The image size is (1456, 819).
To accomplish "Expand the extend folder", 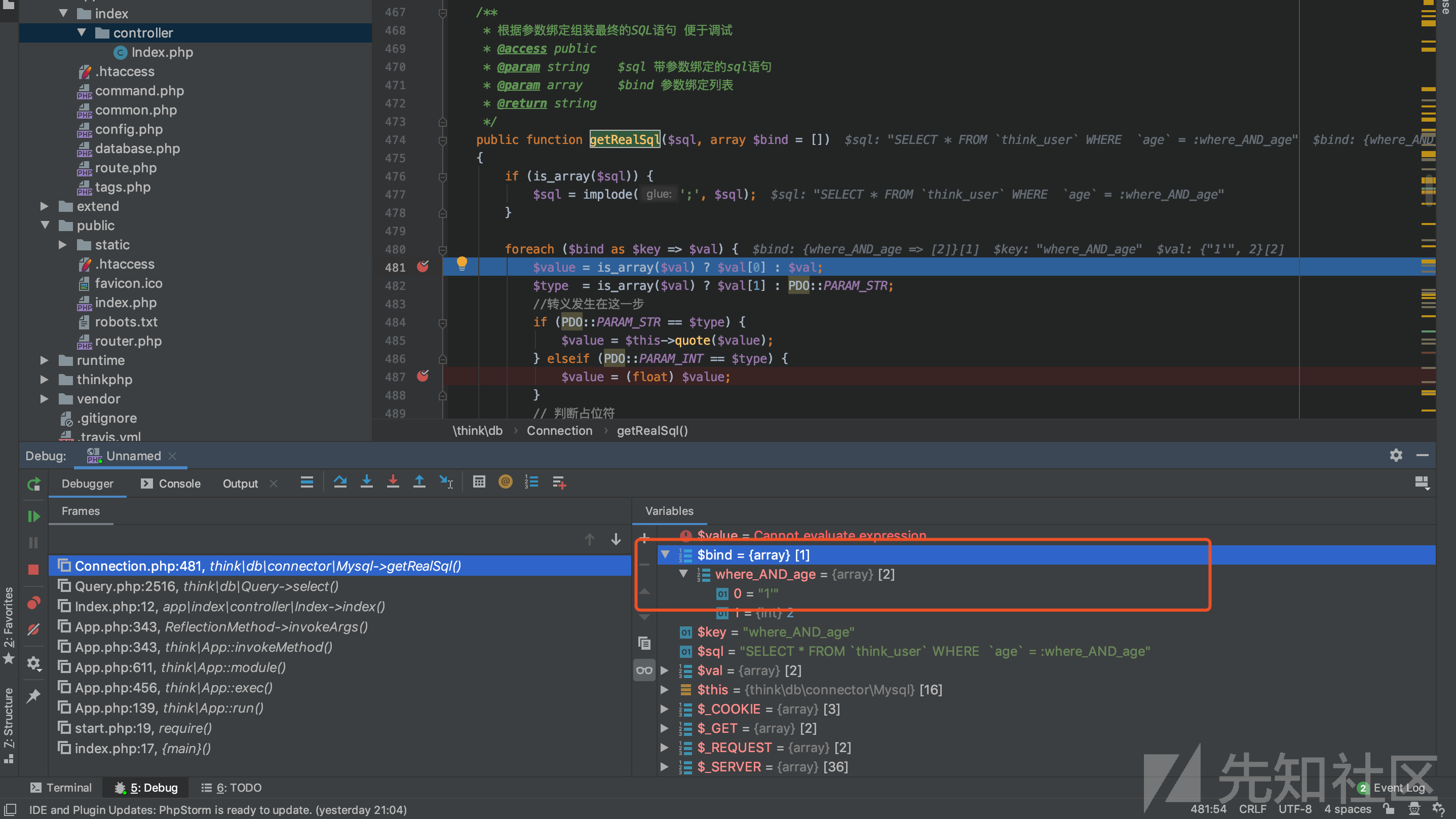I will [x=45, y=206].
